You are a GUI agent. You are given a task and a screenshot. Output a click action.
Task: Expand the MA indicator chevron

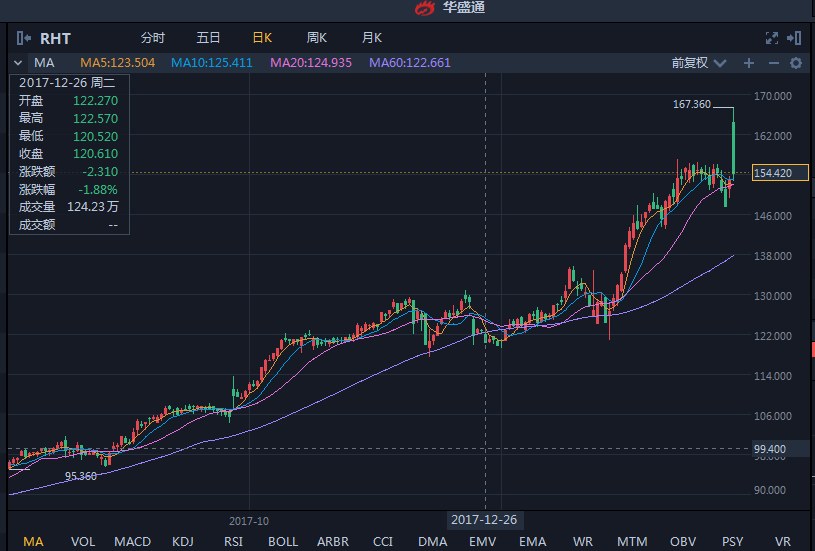[x=18, y=63]
